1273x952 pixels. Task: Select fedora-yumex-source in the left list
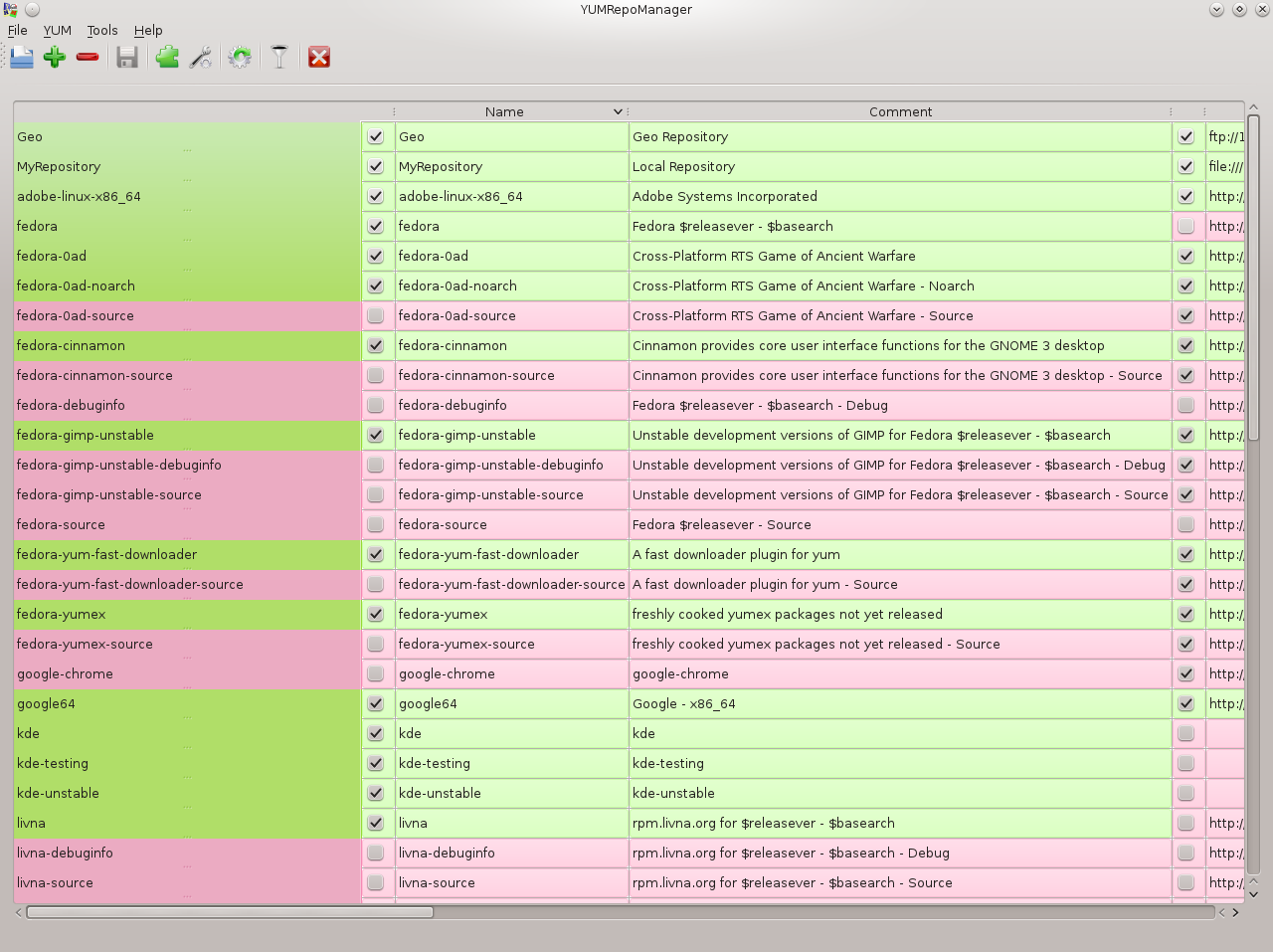(x=187, y=644)
